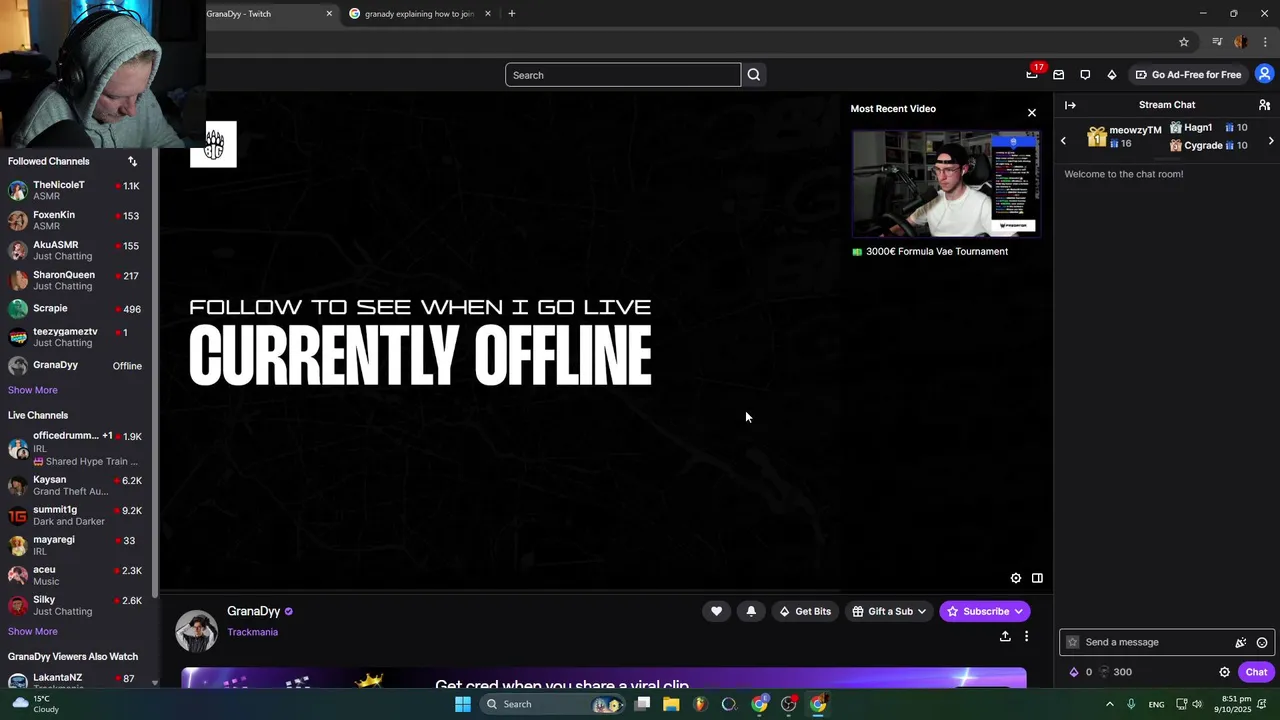Open the Subscribe dropdown button

pyautogui.click(x=985, y=611)
